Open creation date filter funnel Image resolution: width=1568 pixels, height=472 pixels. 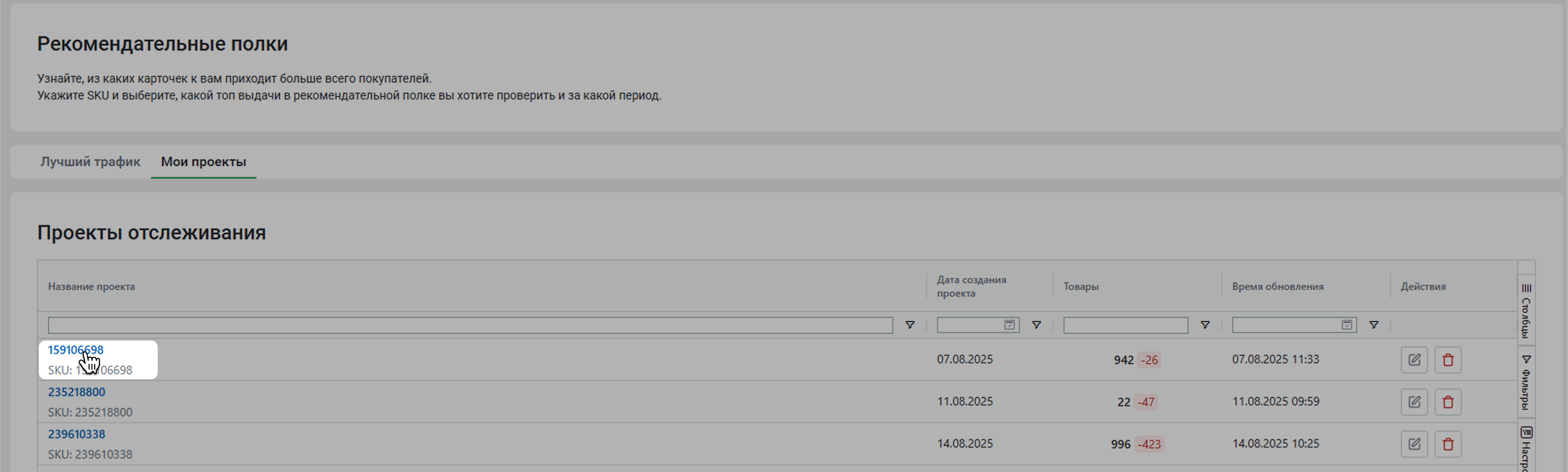point(1036,325)
